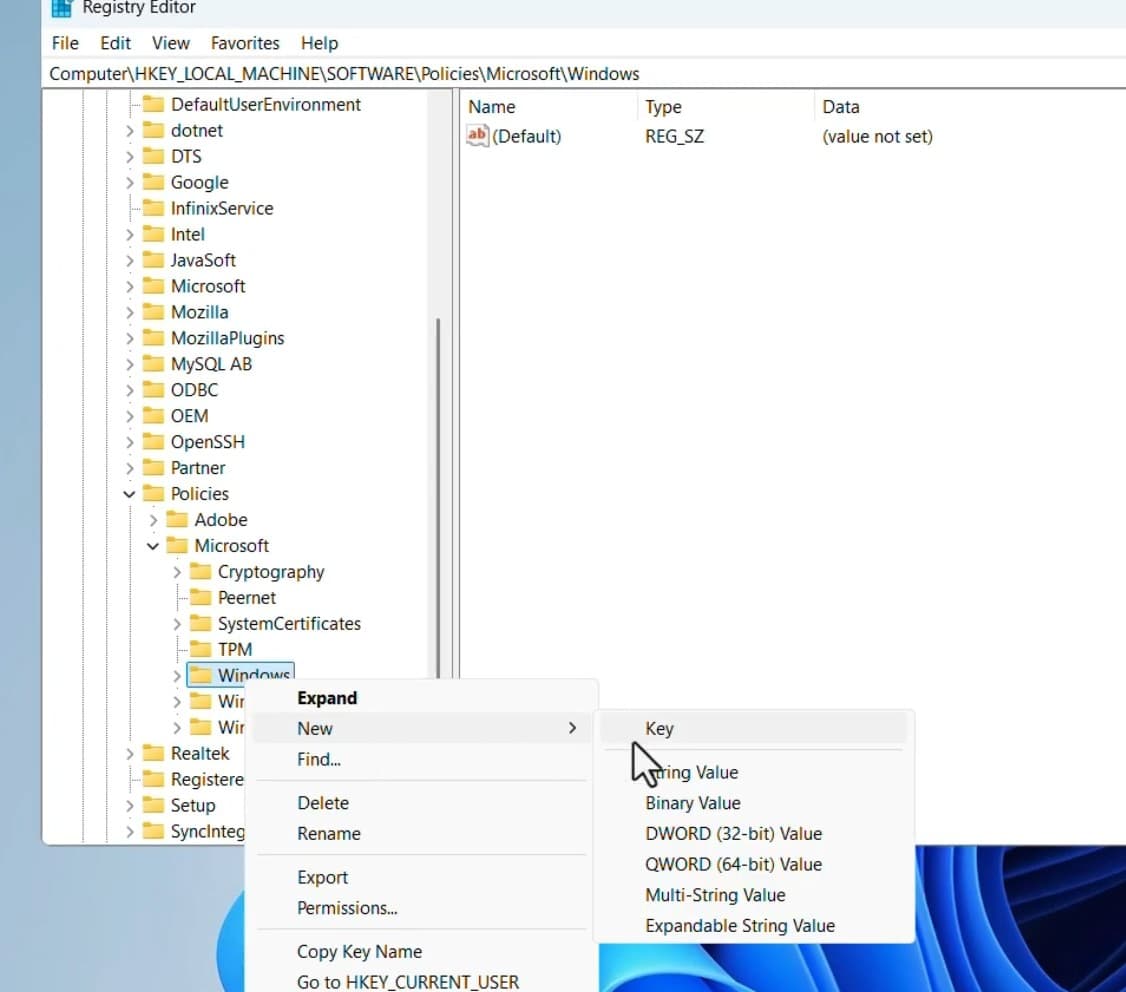Screen dimensions: 1126x992
Task: Open the Favorites menu
Action: coord(245,43)
